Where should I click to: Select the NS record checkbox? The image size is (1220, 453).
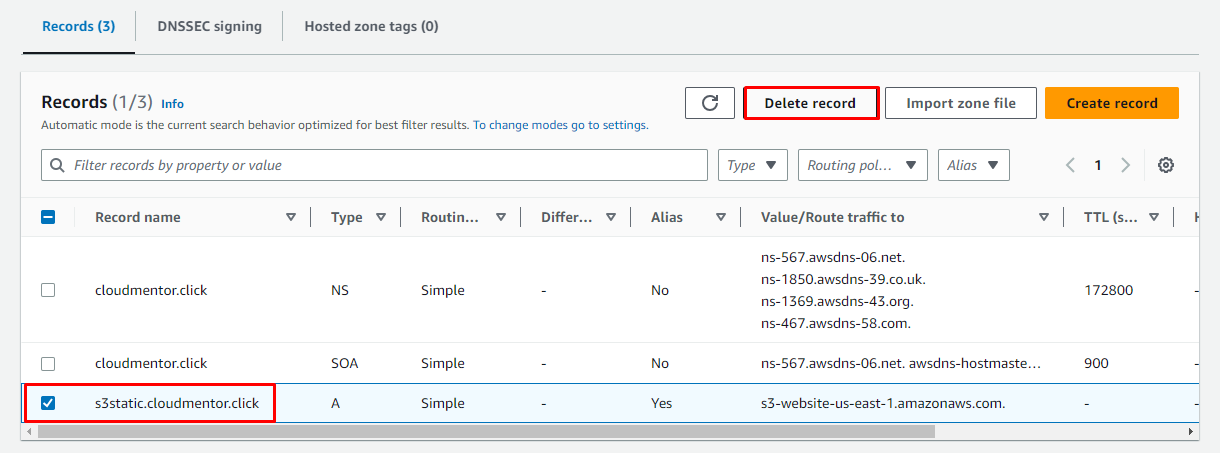48,290
